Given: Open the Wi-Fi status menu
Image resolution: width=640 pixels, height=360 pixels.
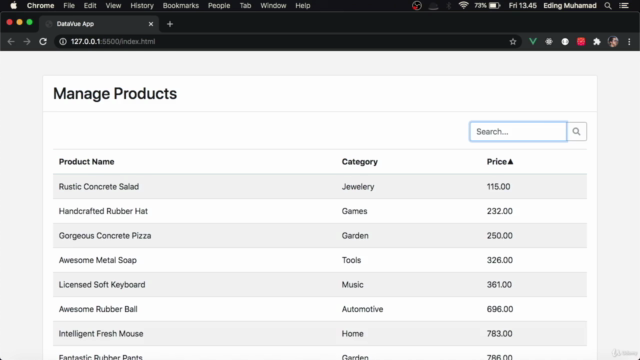Looking at the screenshot, I should pyautogui.click(x=463, y=6).
